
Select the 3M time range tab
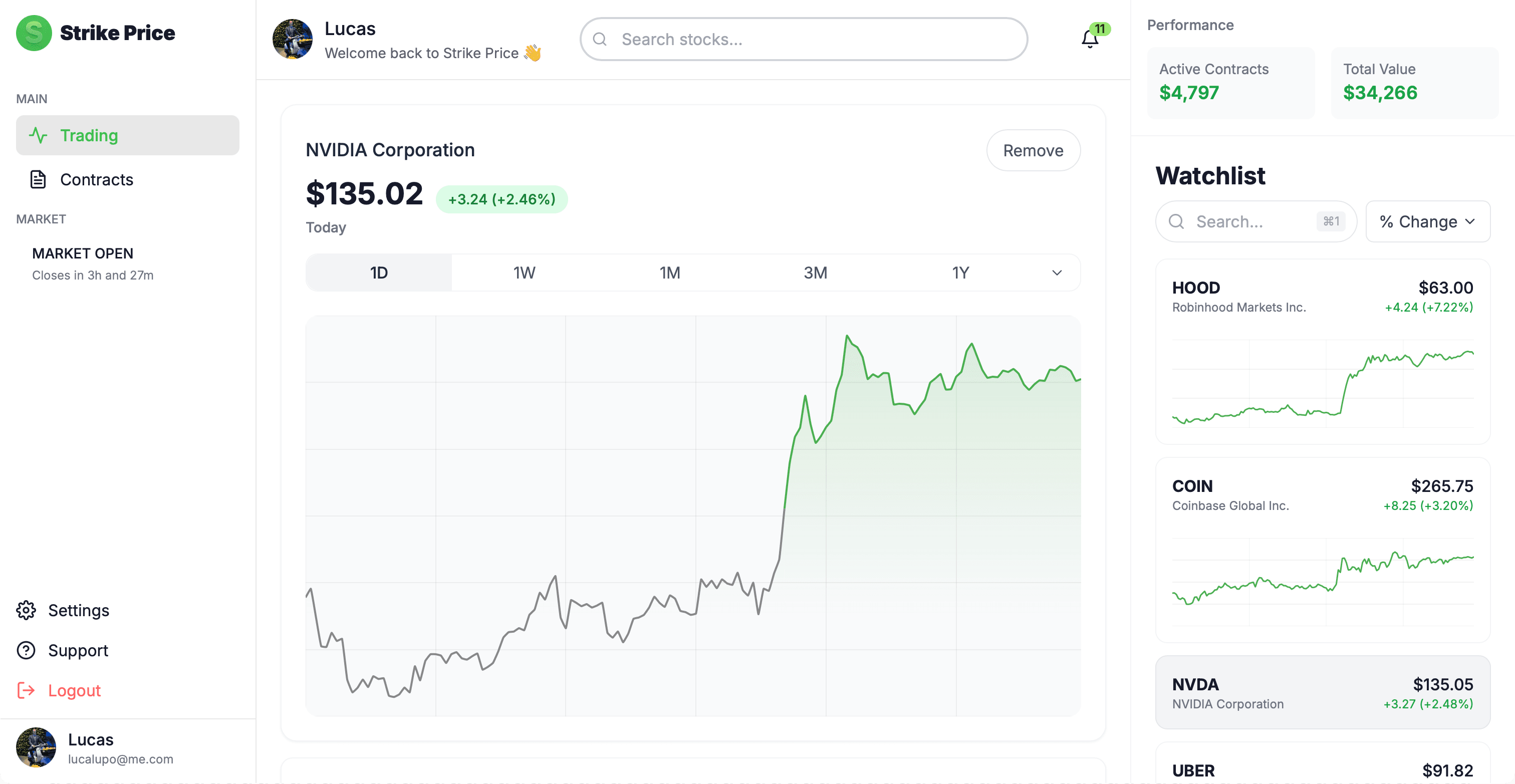coord(815,273)
